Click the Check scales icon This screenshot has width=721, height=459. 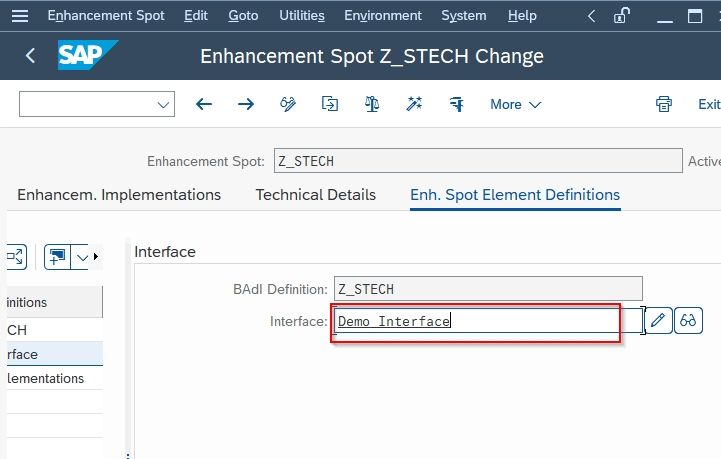click(372, 104)
